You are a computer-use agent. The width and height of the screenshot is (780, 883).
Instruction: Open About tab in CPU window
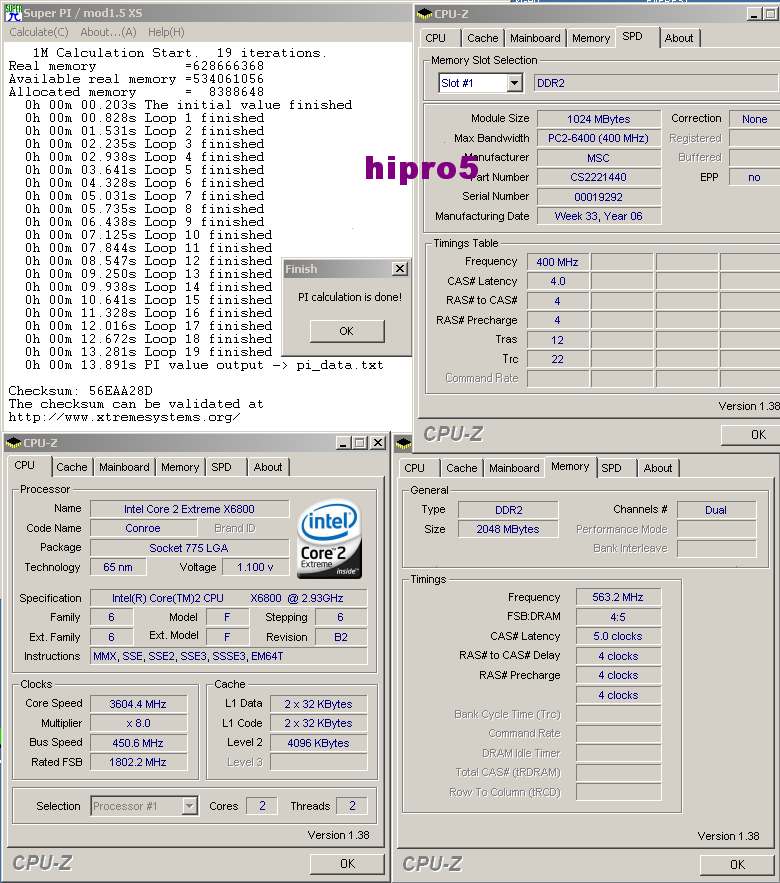(268, 467)
